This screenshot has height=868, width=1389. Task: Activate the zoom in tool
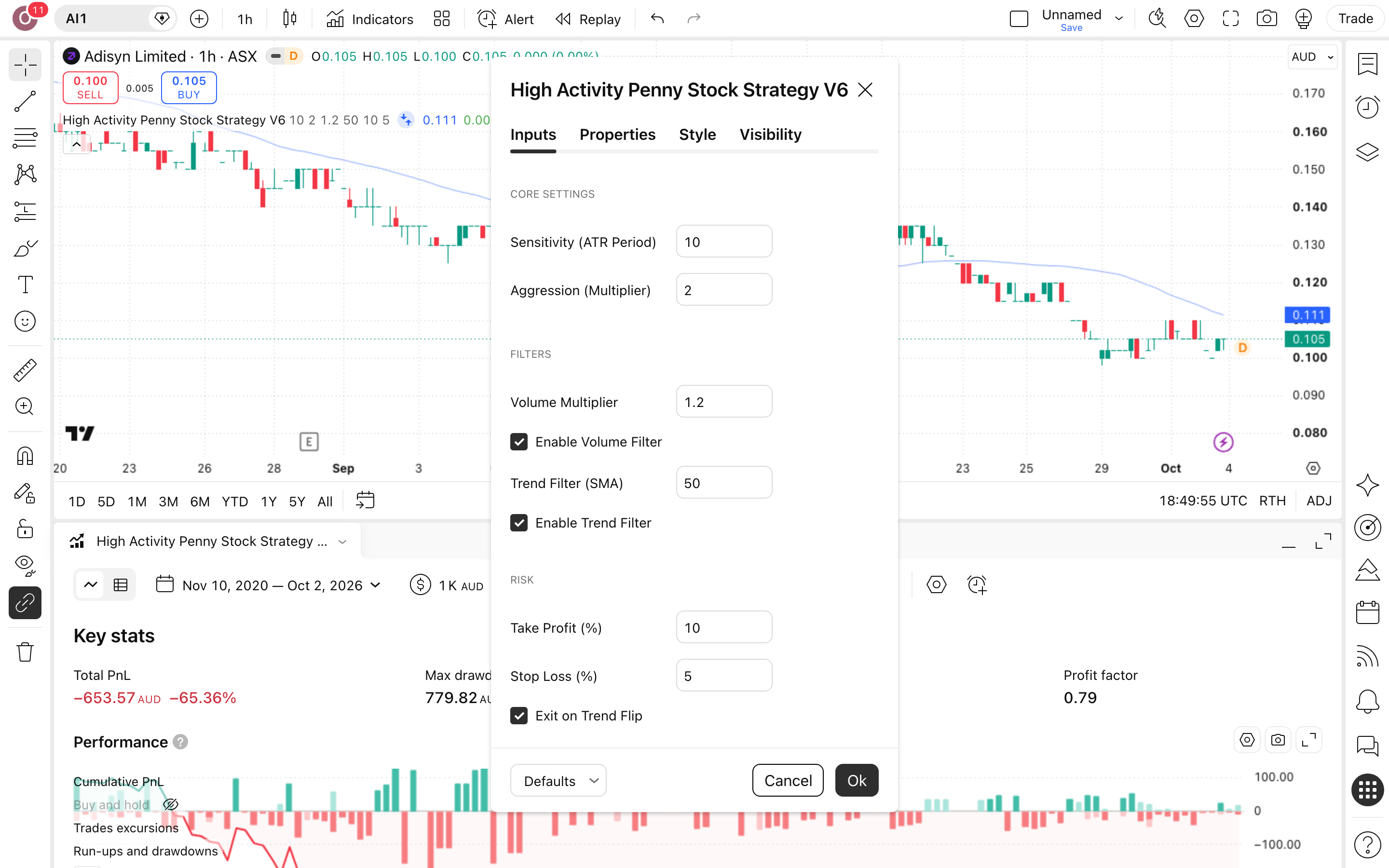[x=25, y=407]
